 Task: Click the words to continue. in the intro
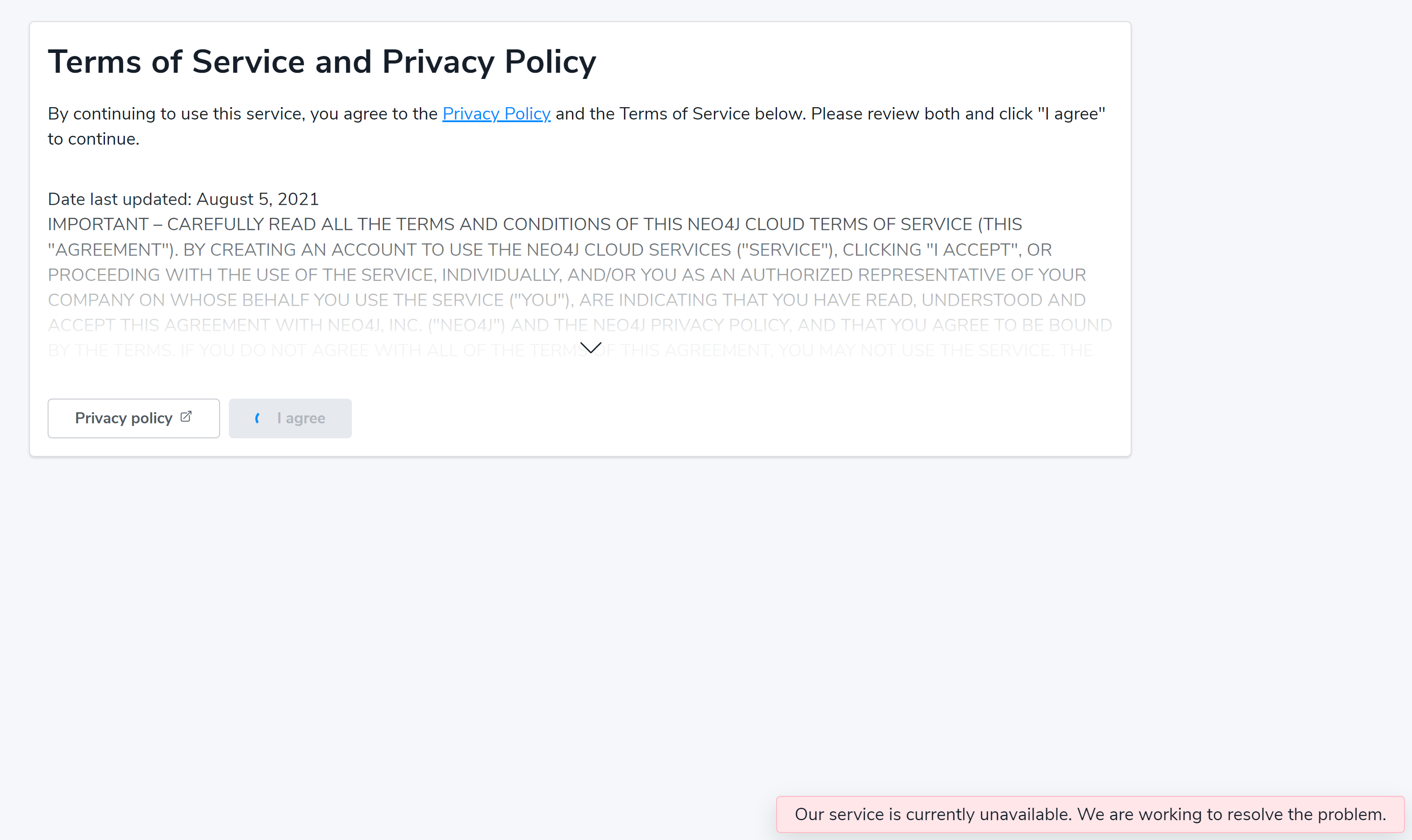click(93, 139)
